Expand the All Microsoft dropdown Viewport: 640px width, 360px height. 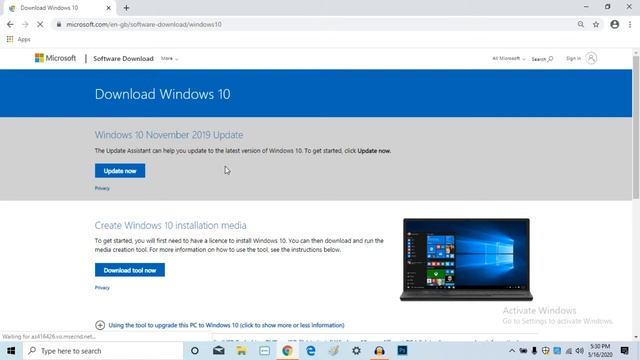tap(509, 58)
